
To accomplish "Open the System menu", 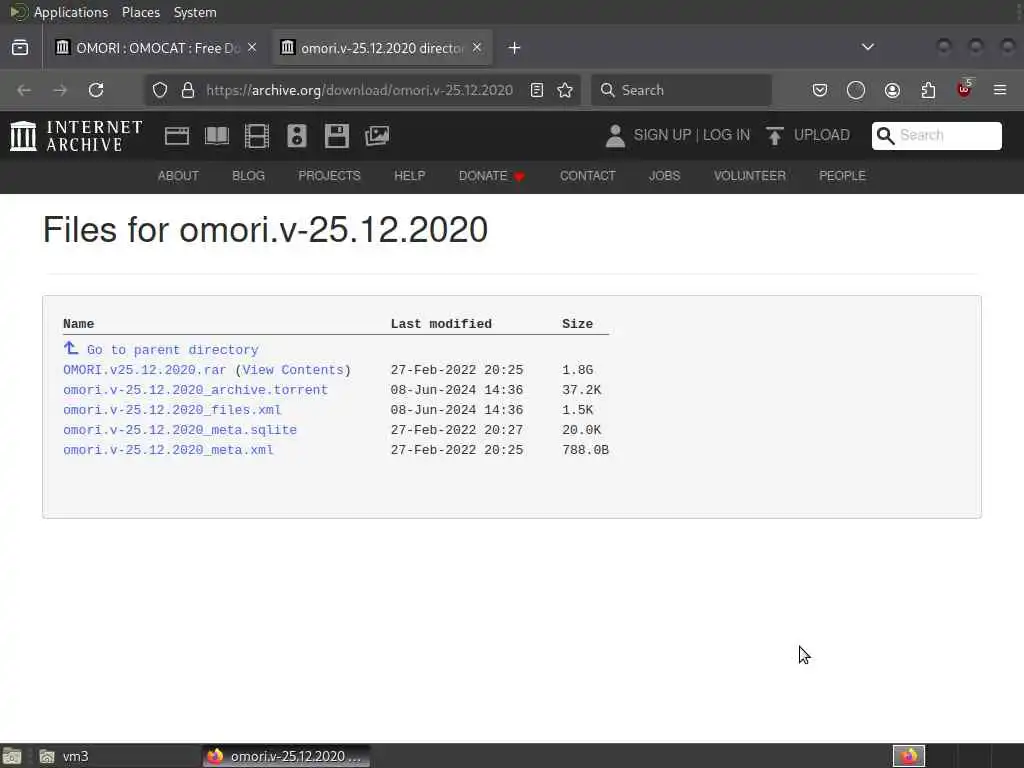I will 195,12.
